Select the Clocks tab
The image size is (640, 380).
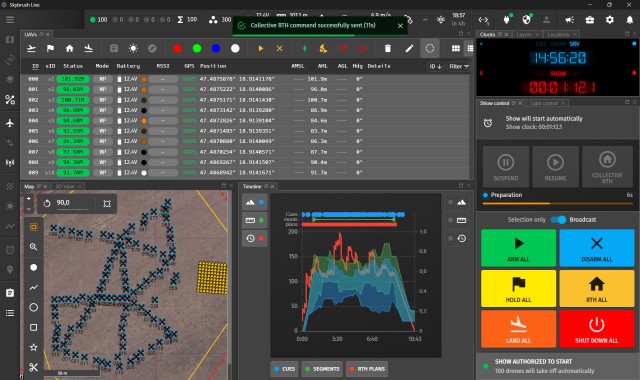487,35
